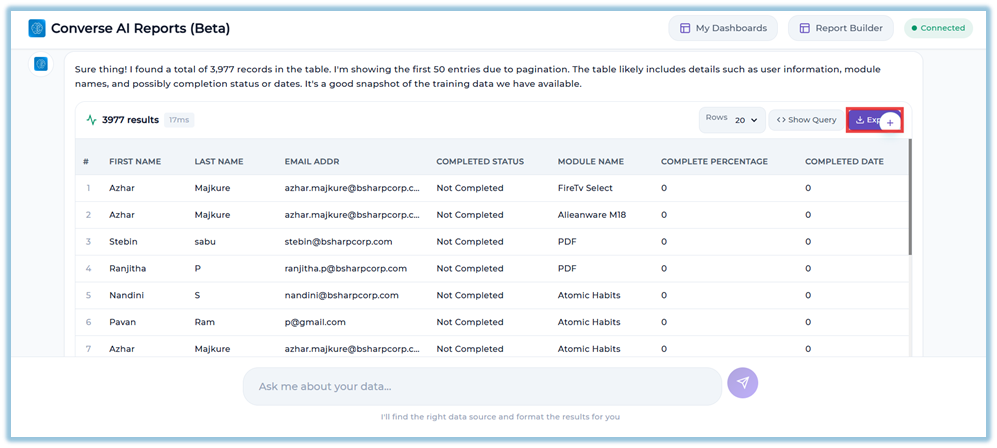The width and height of the screenshot is (997, 448).
Task: Click the 17ms query time badge
Action: (x=179, y=120)
